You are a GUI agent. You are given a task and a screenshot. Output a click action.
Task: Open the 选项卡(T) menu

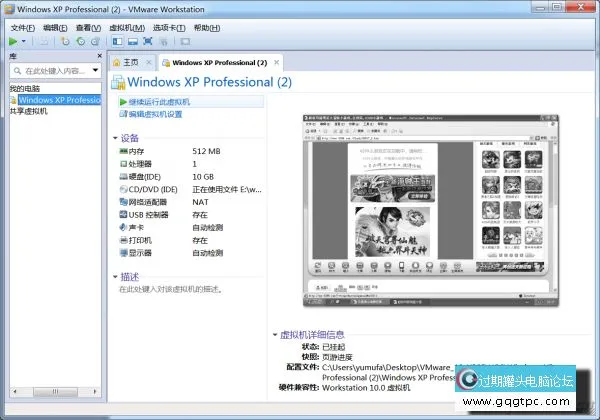(169, 28)
